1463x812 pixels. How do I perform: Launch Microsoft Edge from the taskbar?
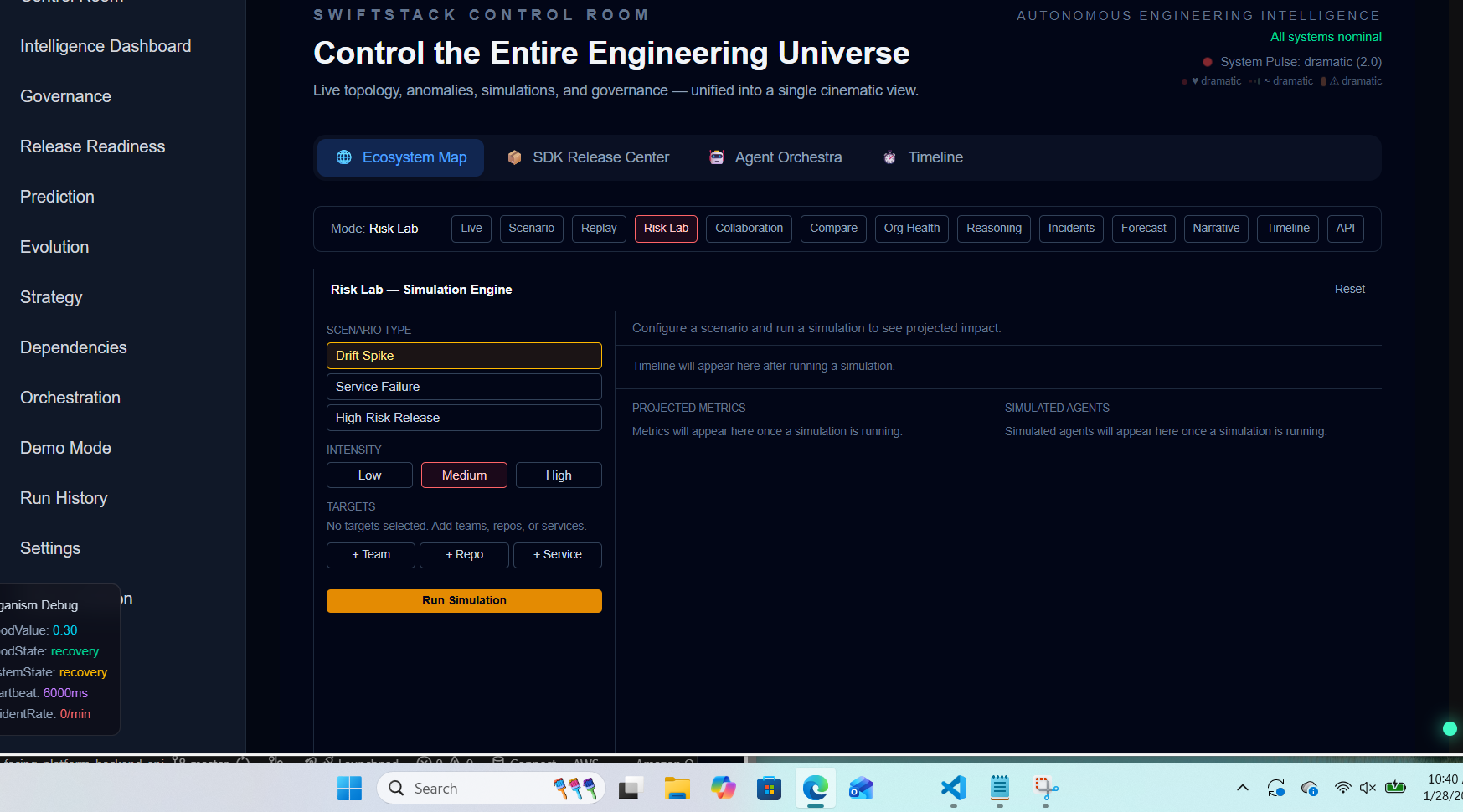[814, 788]
